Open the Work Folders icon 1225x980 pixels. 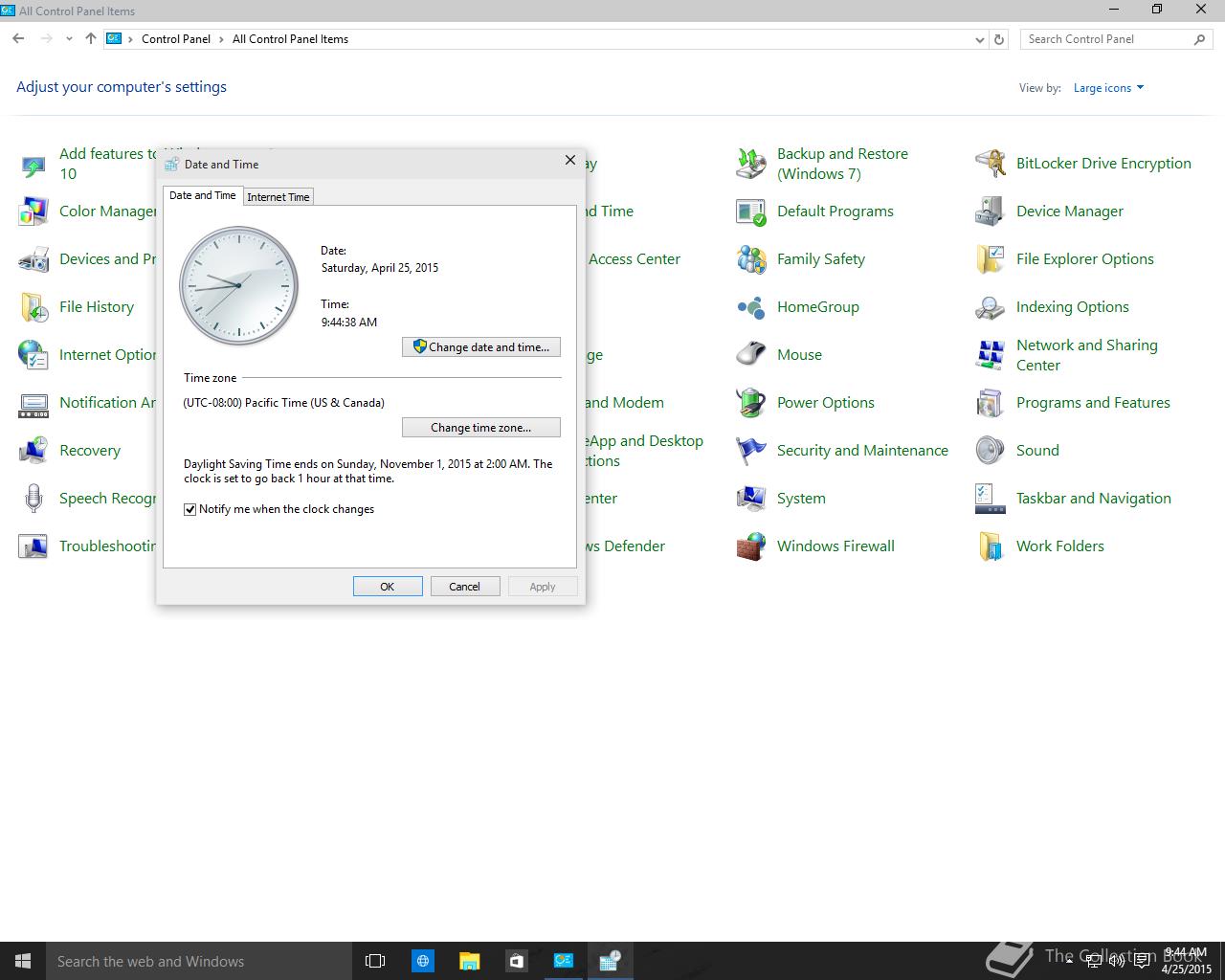(x=991, y=546)
